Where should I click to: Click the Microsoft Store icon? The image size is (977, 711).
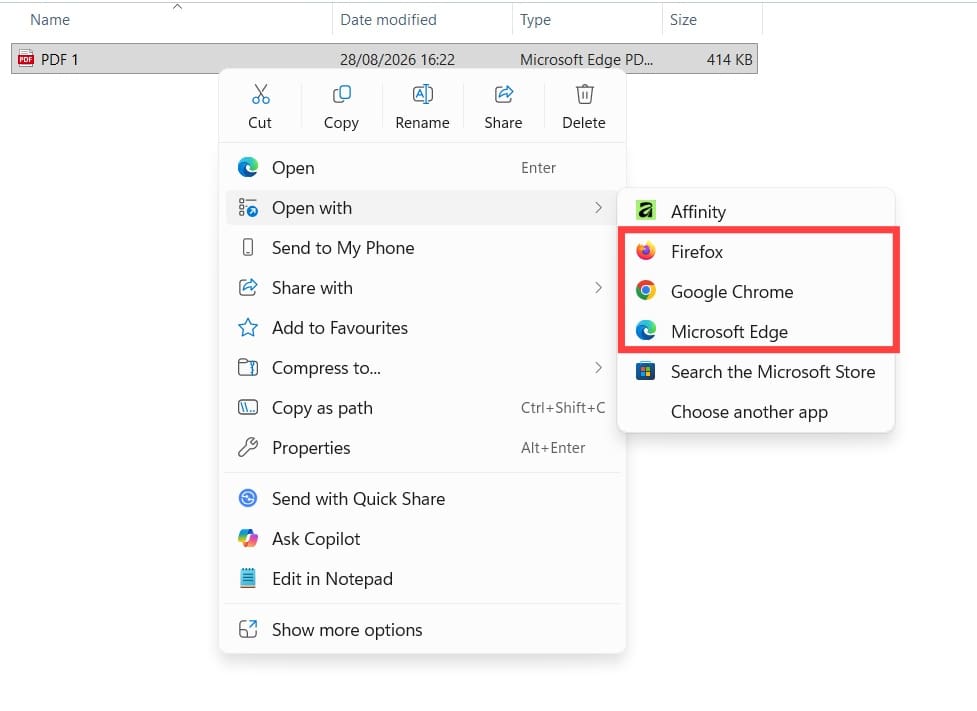click(646, 371)
